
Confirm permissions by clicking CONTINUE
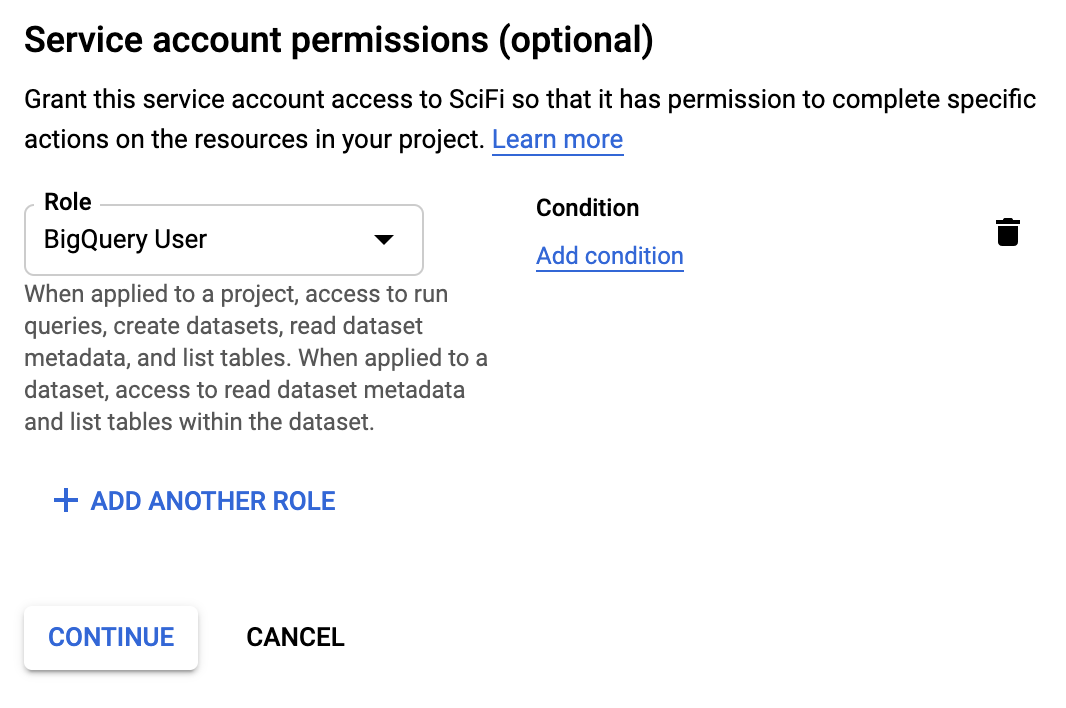tap(110, 637)
